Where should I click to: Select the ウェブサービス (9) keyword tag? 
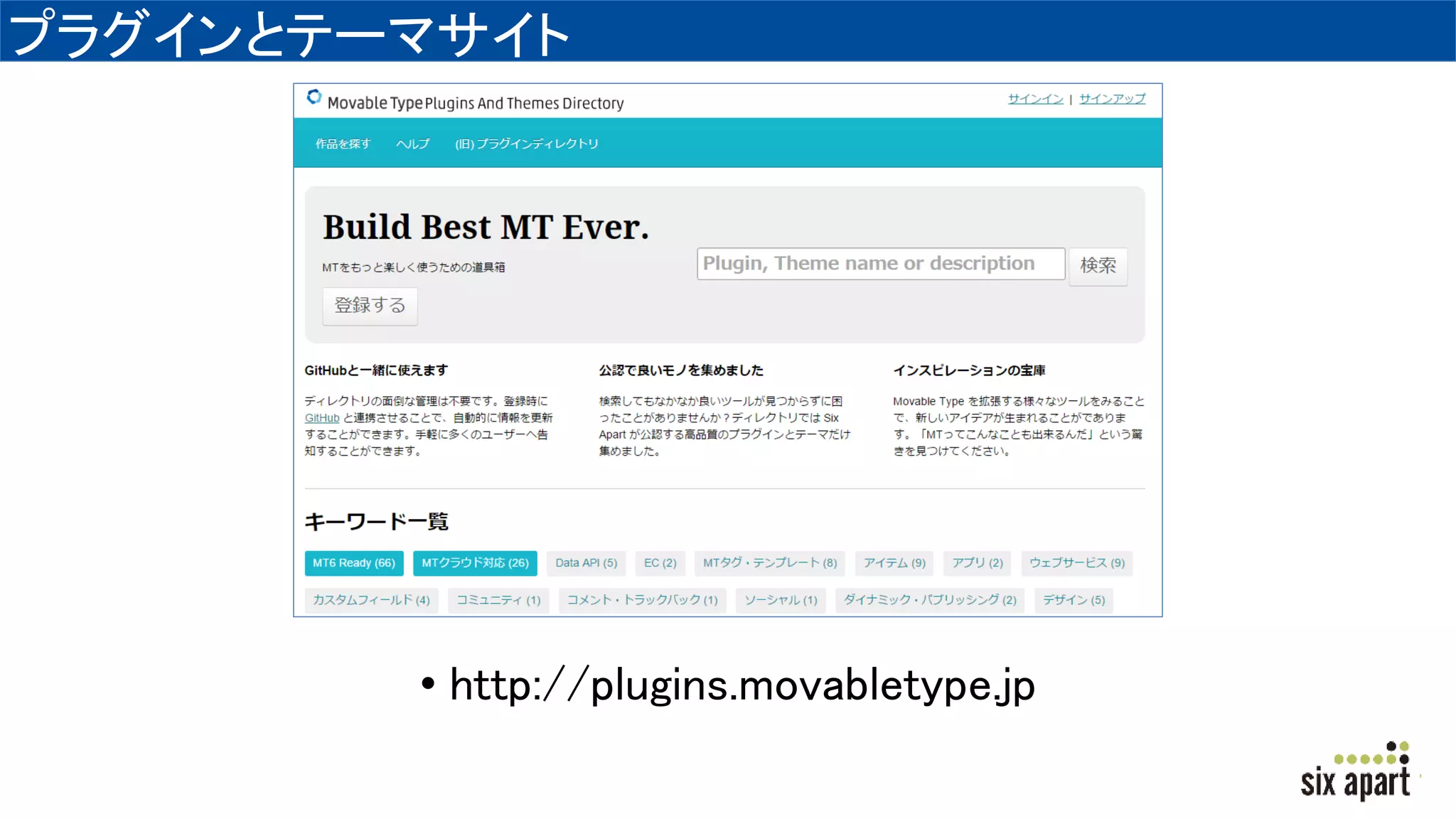[x=1077, y=563]
